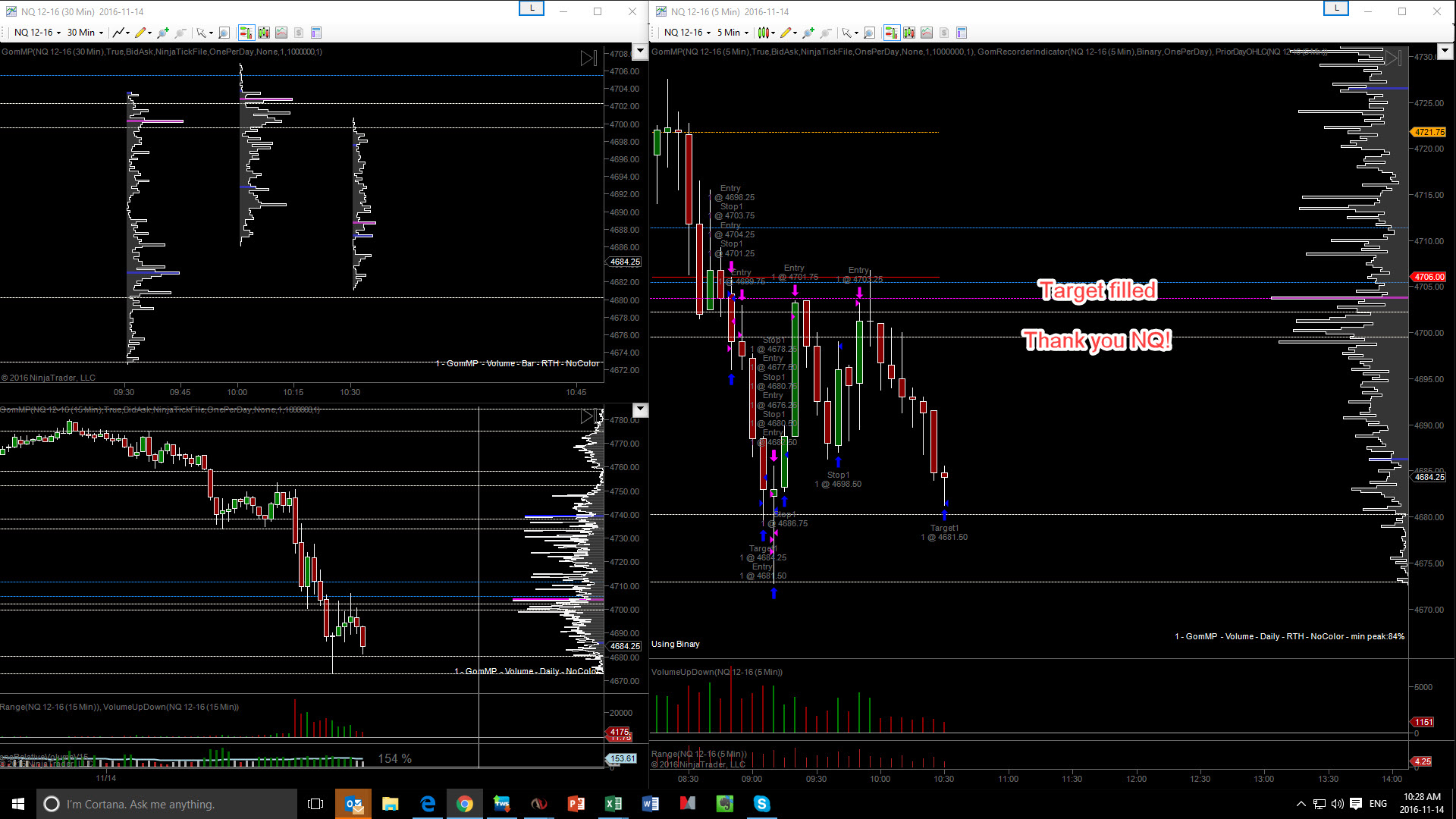Click the down-arrow button atop 15 Min price axis

640,410
